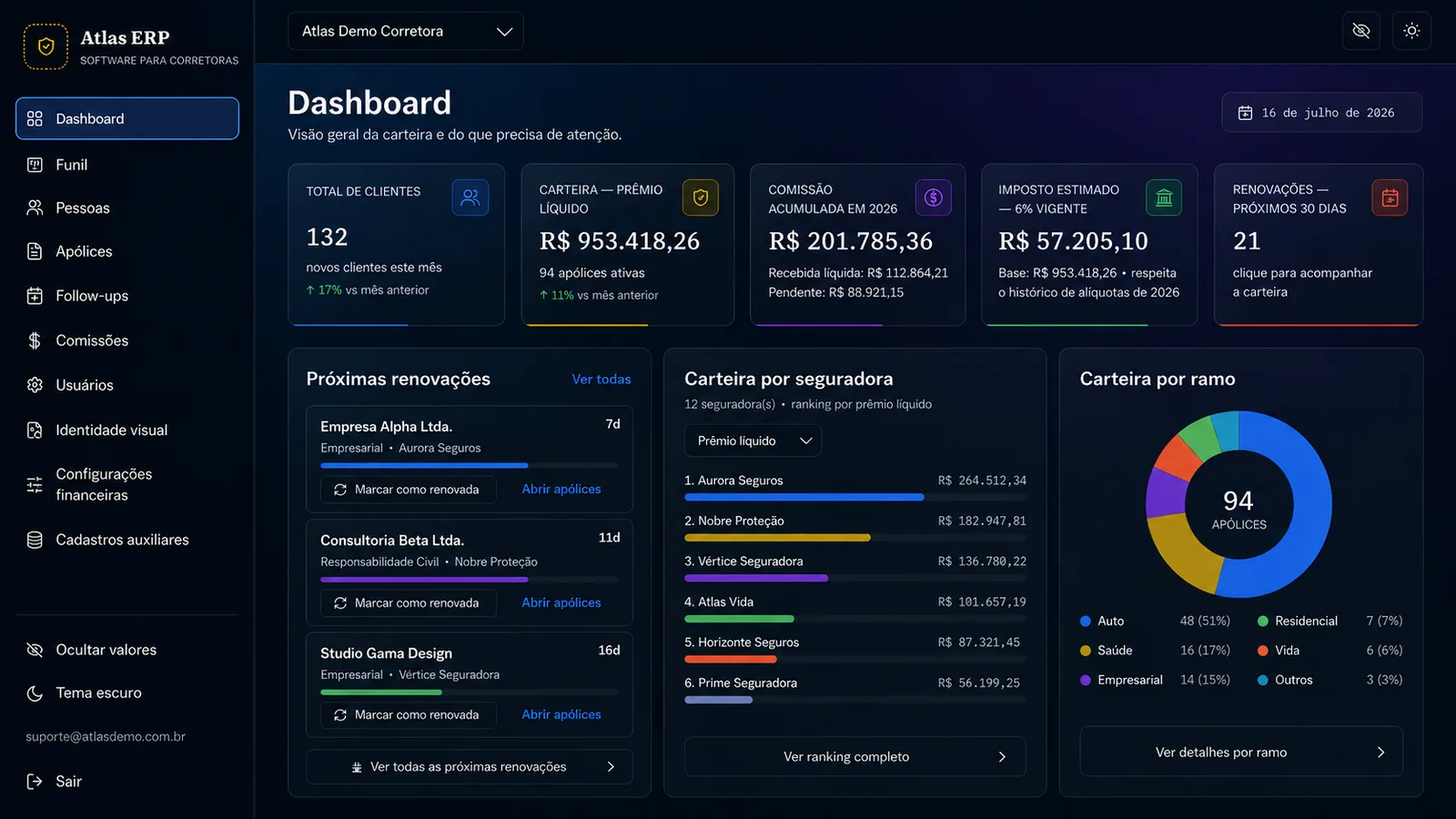
Task: Click the calendar icon beside the date
Action: (x=1245, y=113)
